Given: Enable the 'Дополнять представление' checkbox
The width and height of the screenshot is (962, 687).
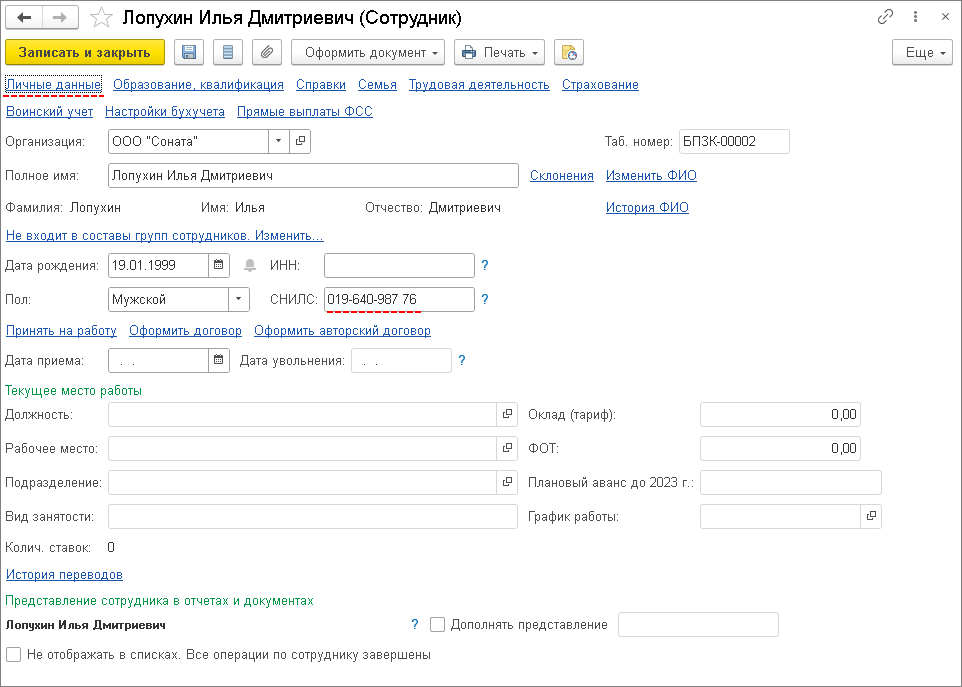Looking at the screenshot, I should coord(437,625).
